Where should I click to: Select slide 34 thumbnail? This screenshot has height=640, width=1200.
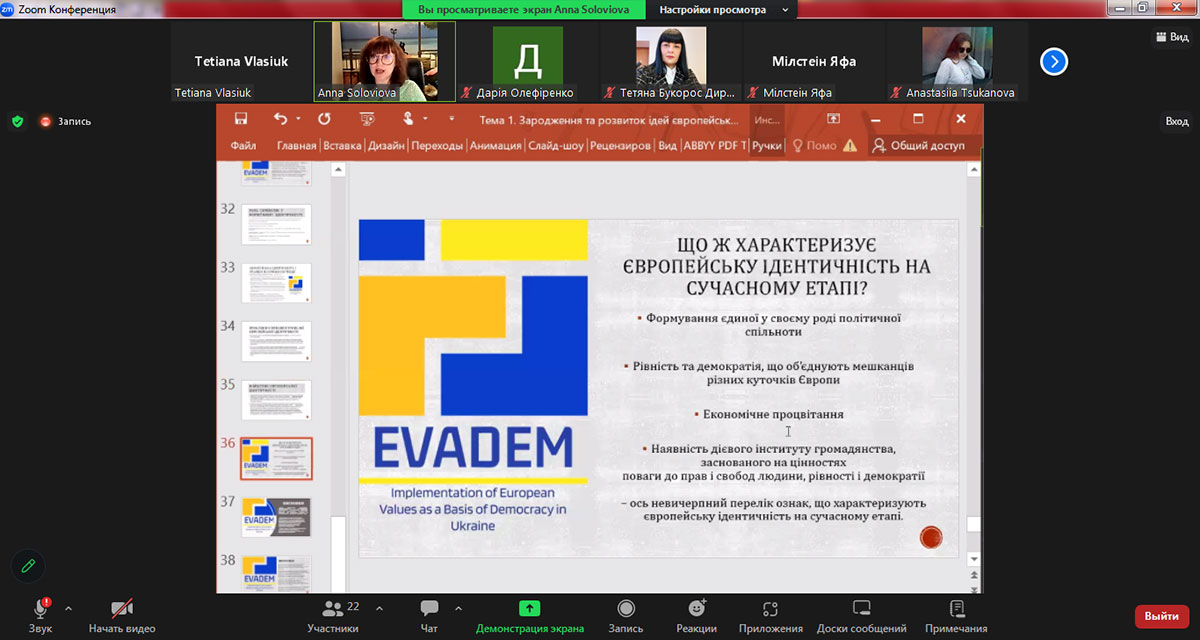coord(276,341)
